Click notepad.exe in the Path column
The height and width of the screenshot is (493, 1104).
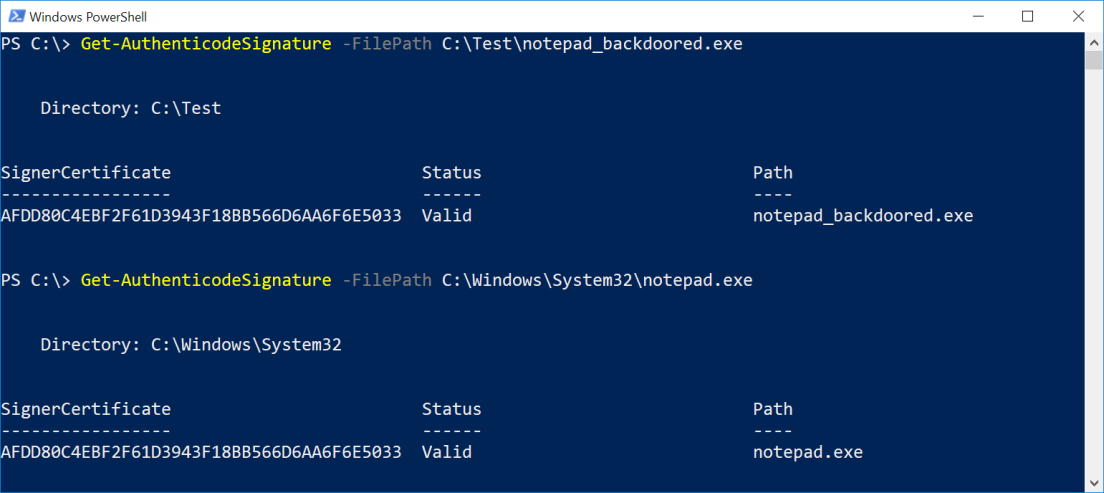(x=807, y=452)
